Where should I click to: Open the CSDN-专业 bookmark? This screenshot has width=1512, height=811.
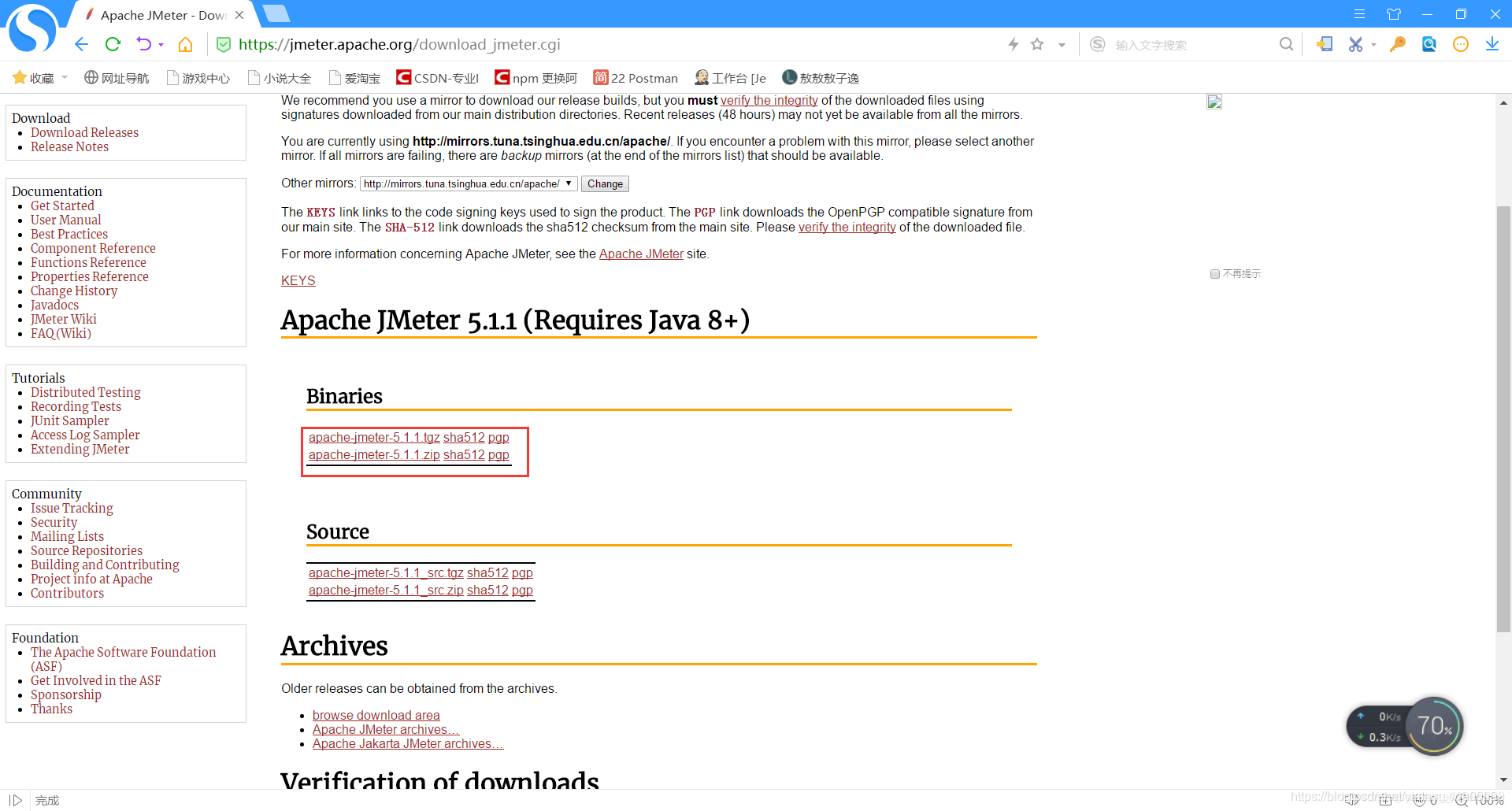click(x=437, y=77)
